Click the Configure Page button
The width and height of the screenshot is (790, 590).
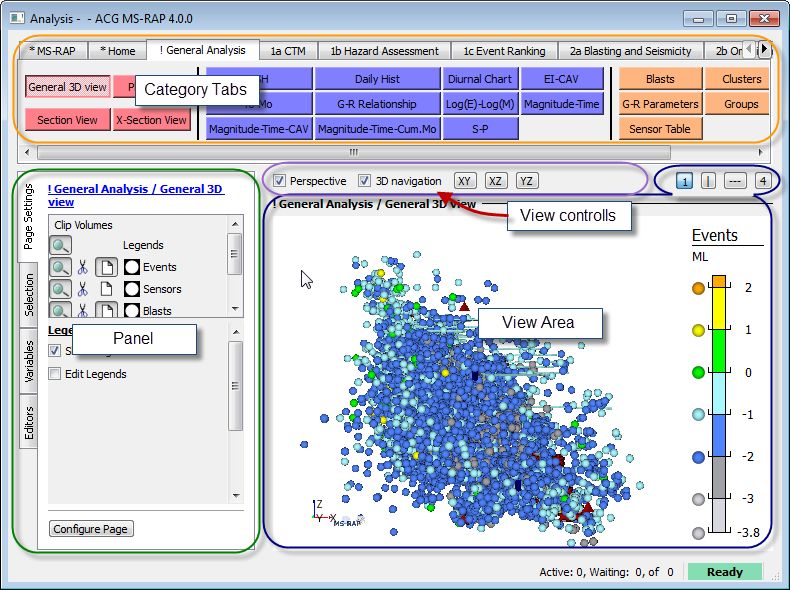[x=91, y=529]
